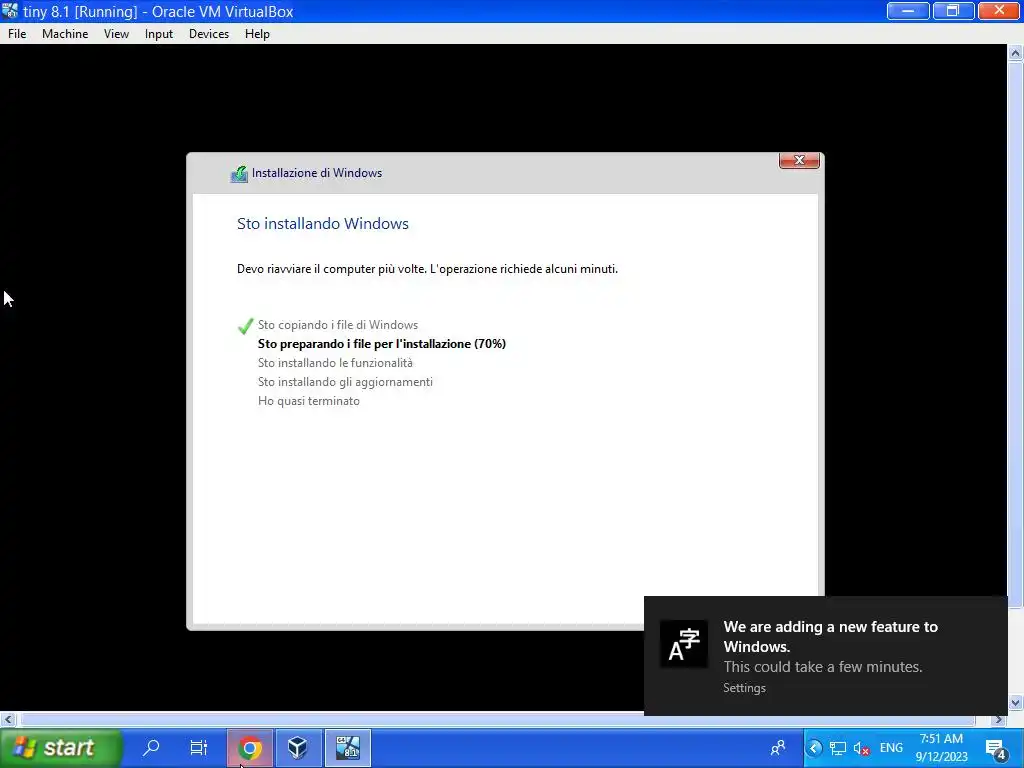
Task: Click the horizontal scrollbar left arrow
Action: click(8, 720)
